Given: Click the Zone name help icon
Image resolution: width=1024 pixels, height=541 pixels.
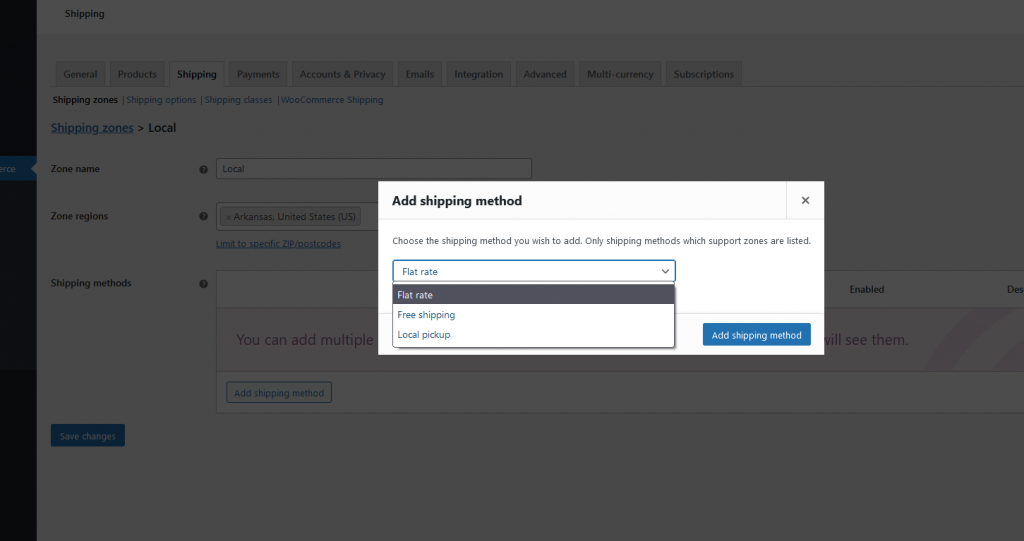Looking at the screenshot, I should 204,169.
